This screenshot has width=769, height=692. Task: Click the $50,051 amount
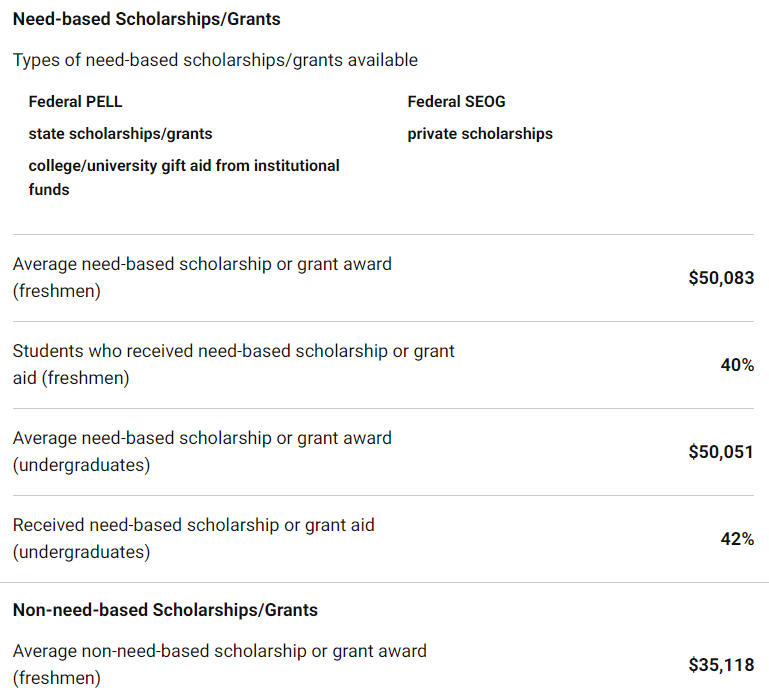(721, 452)
